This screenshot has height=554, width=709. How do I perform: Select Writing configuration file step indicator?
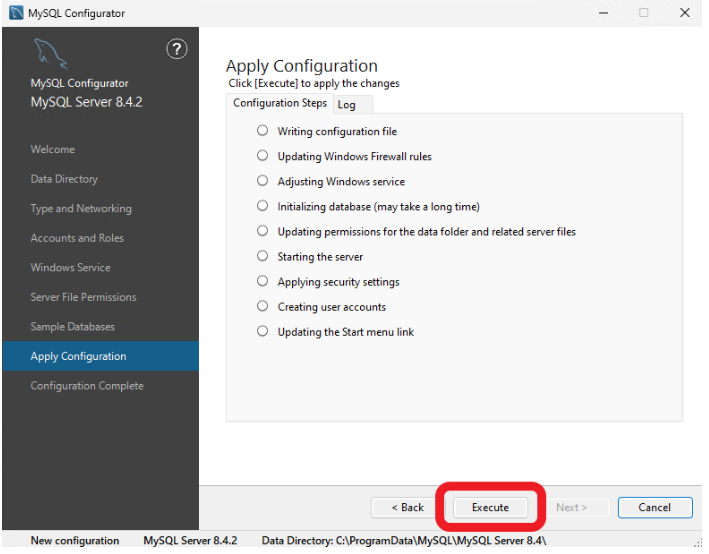(263, 131)
